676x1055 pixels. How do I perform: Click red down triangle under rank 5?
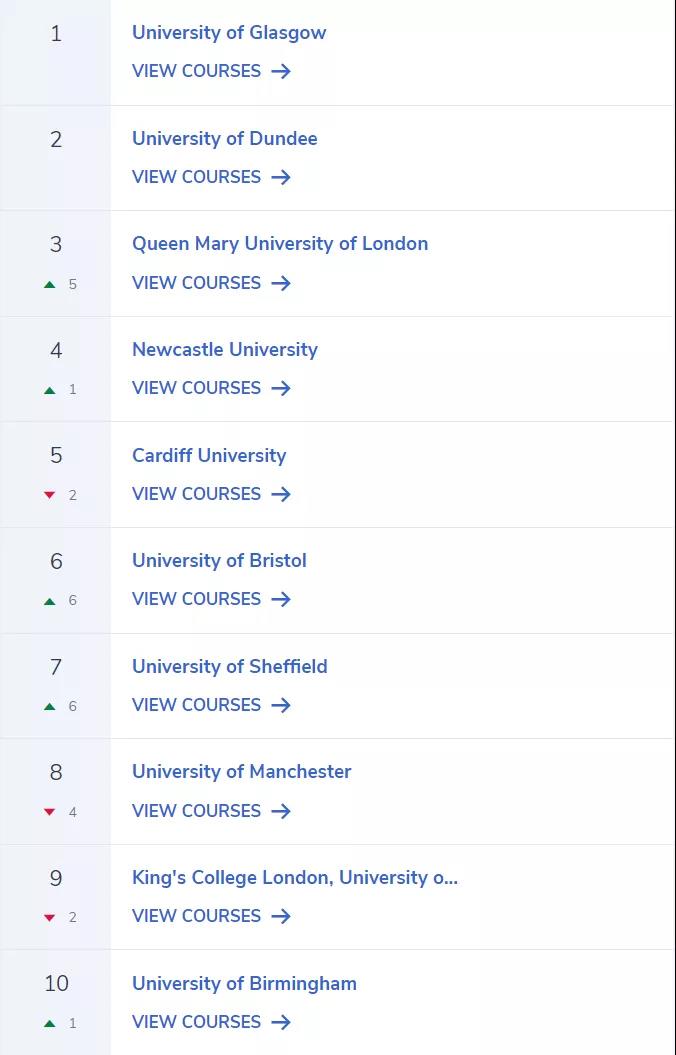(x=49, y=495)
